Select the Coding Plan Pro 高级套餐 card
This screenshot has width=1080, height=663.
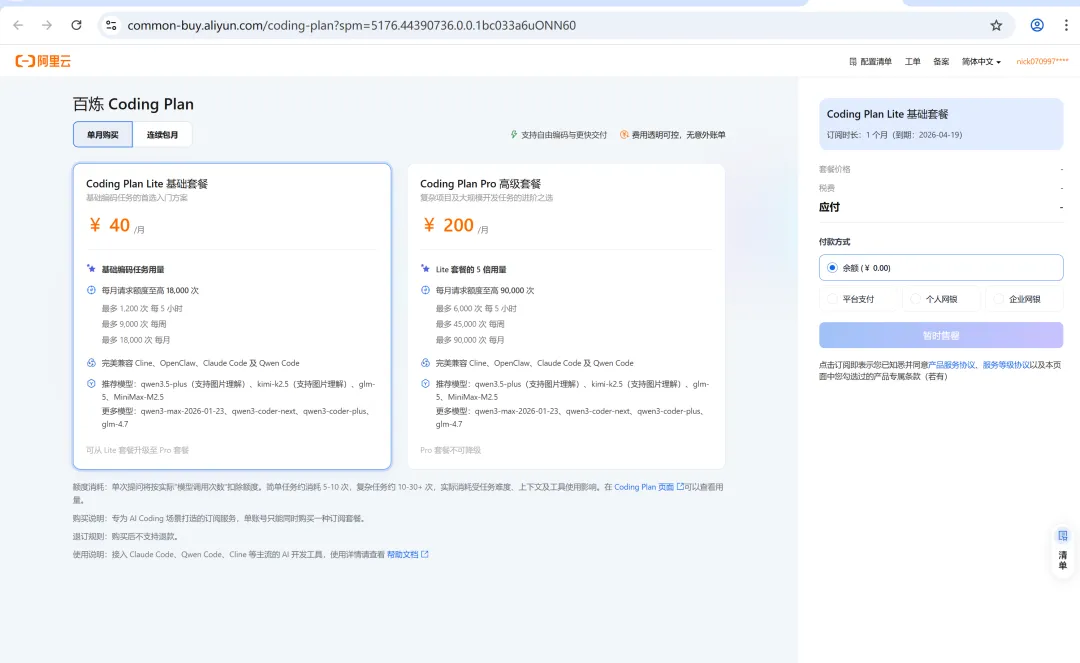point(566,316)
